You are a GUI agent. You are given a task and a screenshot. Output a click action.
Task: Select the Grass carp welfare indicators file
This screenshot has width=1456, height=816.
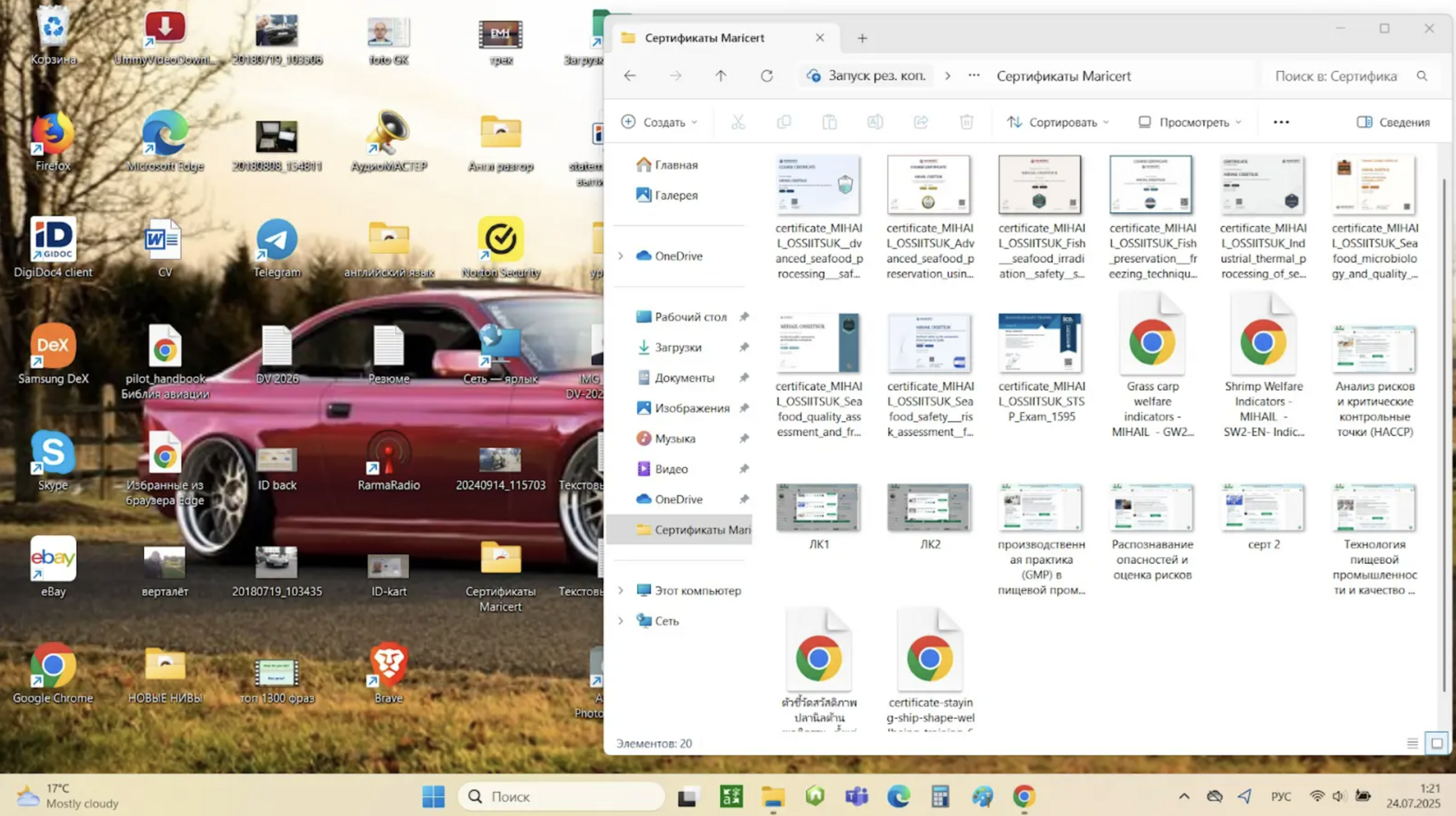pyautogui.click(x=1152, y=366)
